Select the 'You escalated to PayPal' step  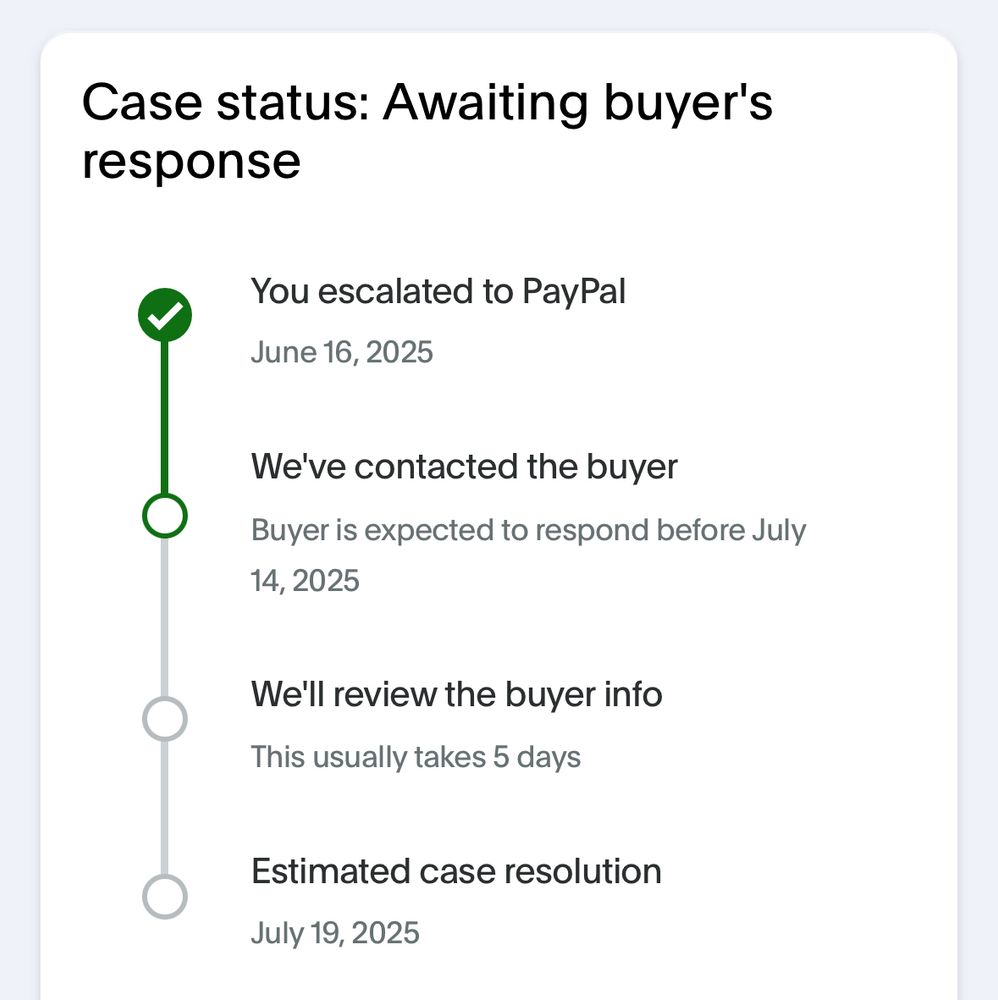(x=438, y=291)
